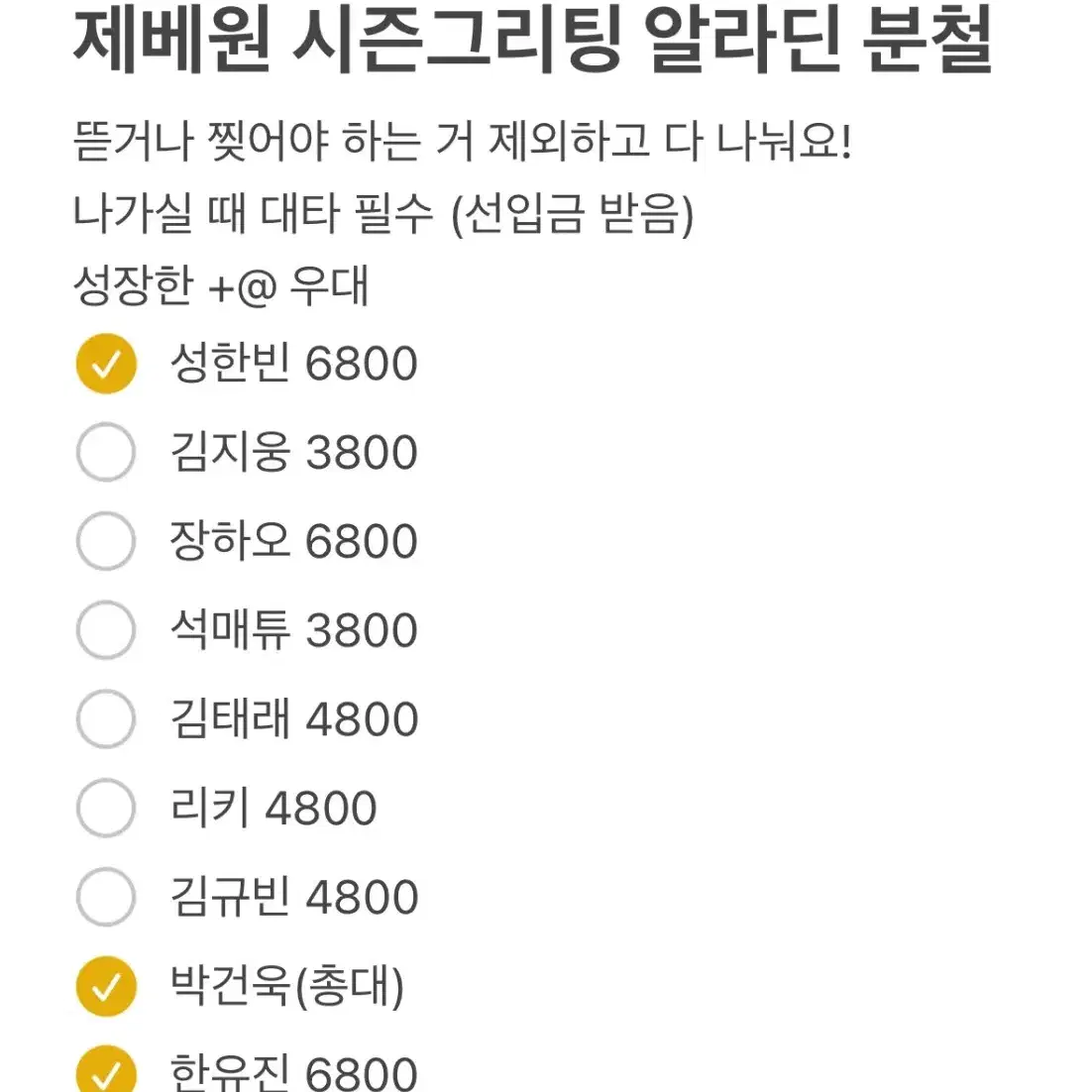
Task: Click the 장하오 6800 label text
Action: [294, 541]
